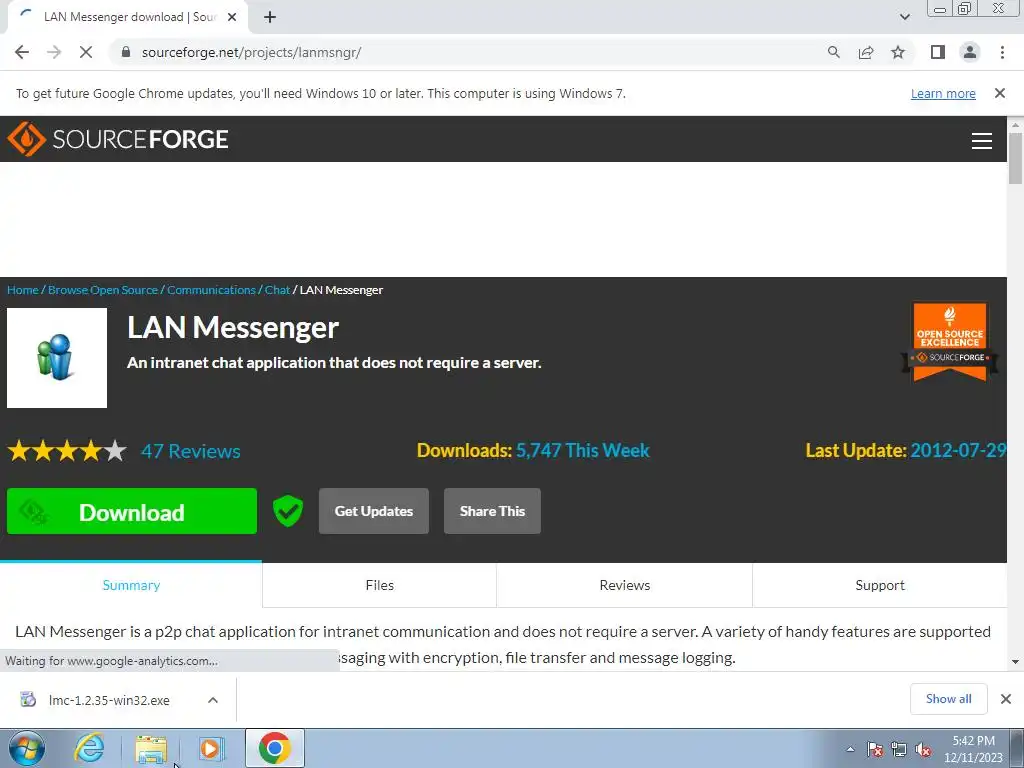The image size is (1024, 768).
Task: Open the hamburger menu on SourceForge
Action: point(982,140)
